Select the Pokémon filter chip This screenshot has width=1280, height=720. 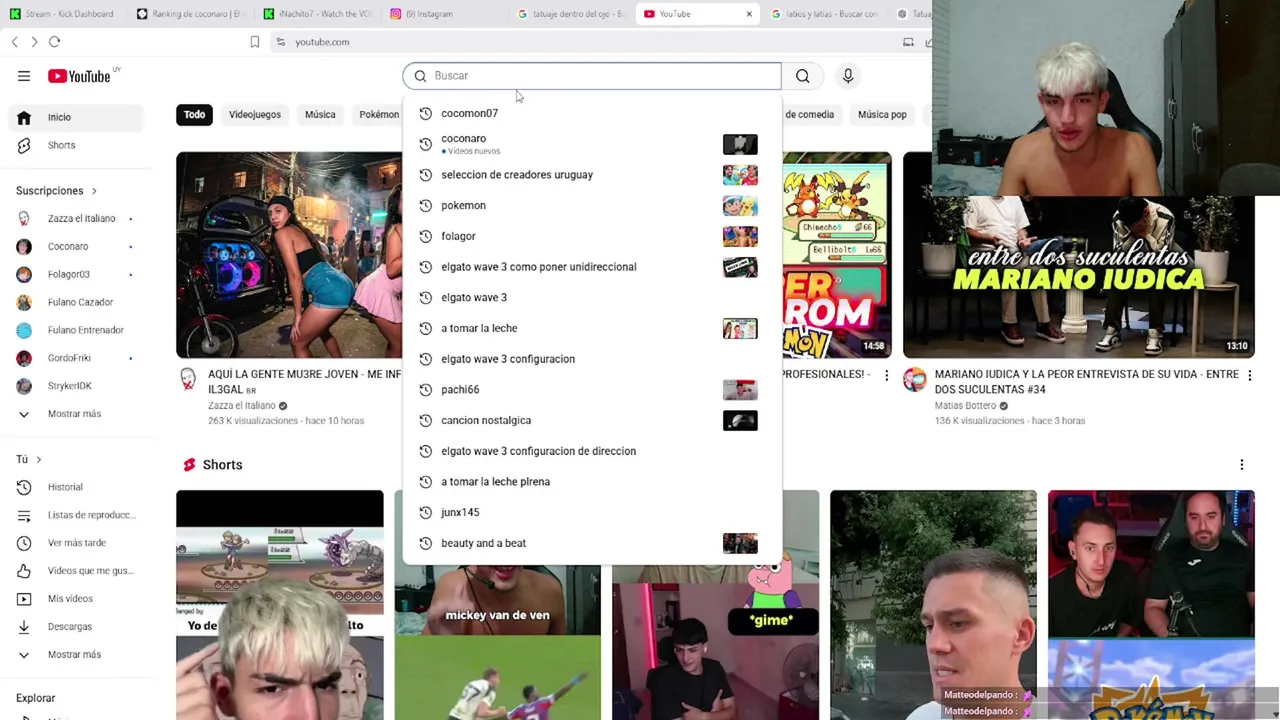378,114
